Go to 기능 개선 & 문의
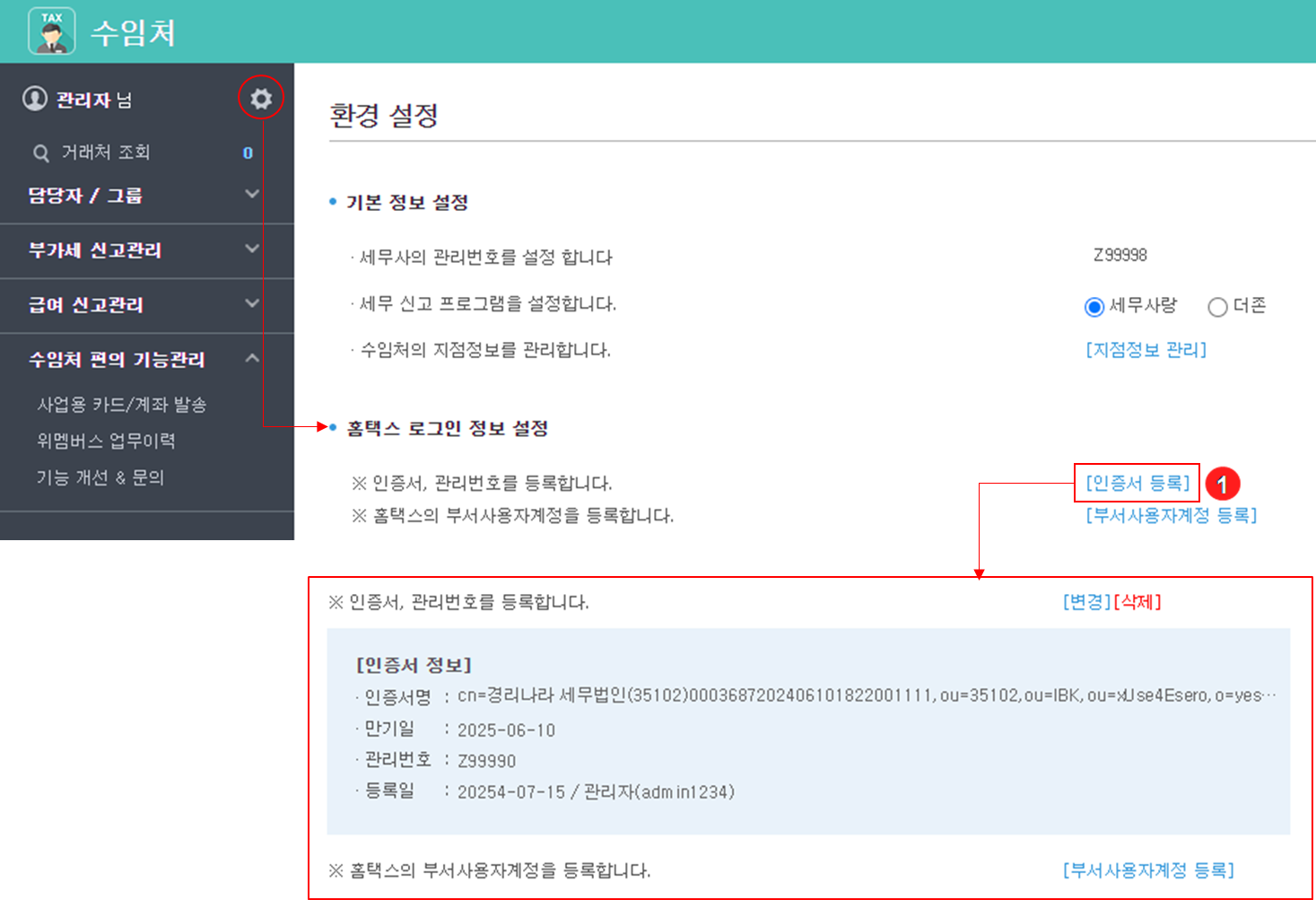Screen dimensions: 1316x900 pos(100,477)
